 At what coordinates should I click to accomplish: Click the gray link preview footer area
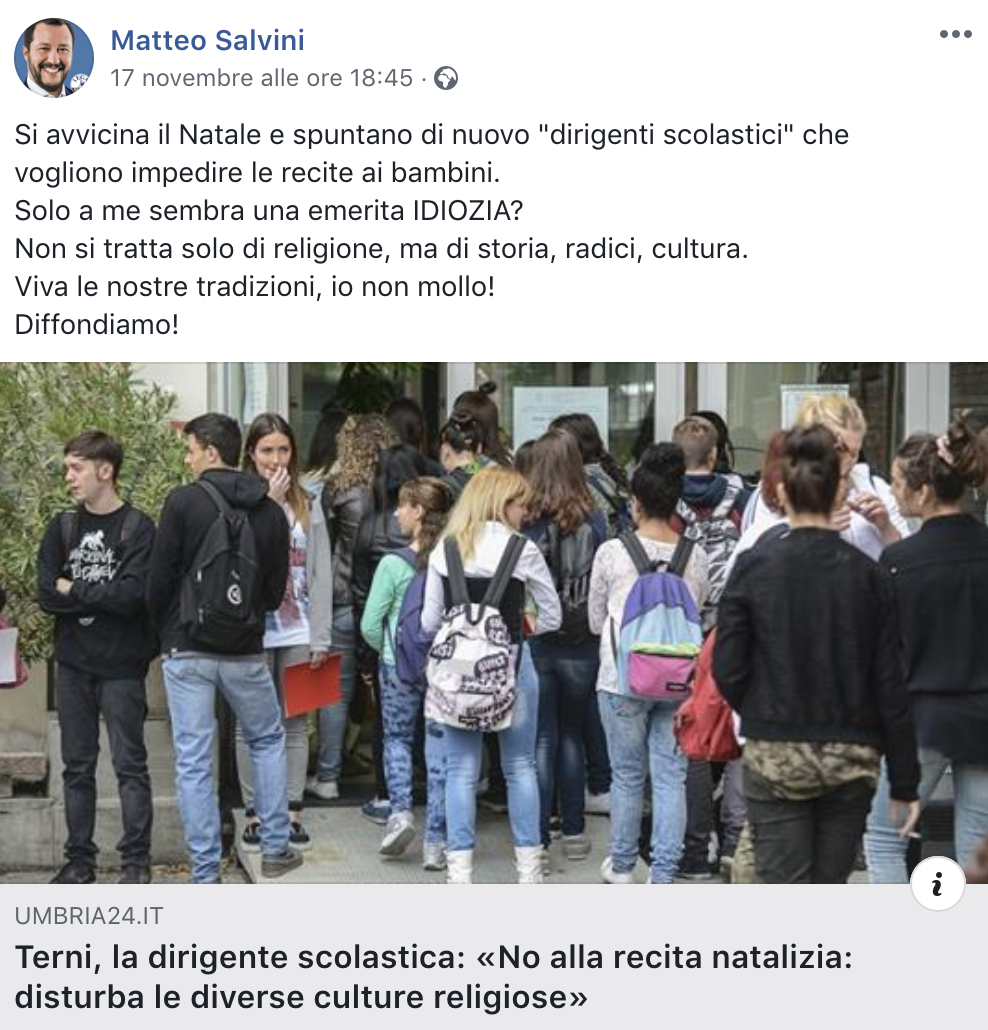coord(494,956)
